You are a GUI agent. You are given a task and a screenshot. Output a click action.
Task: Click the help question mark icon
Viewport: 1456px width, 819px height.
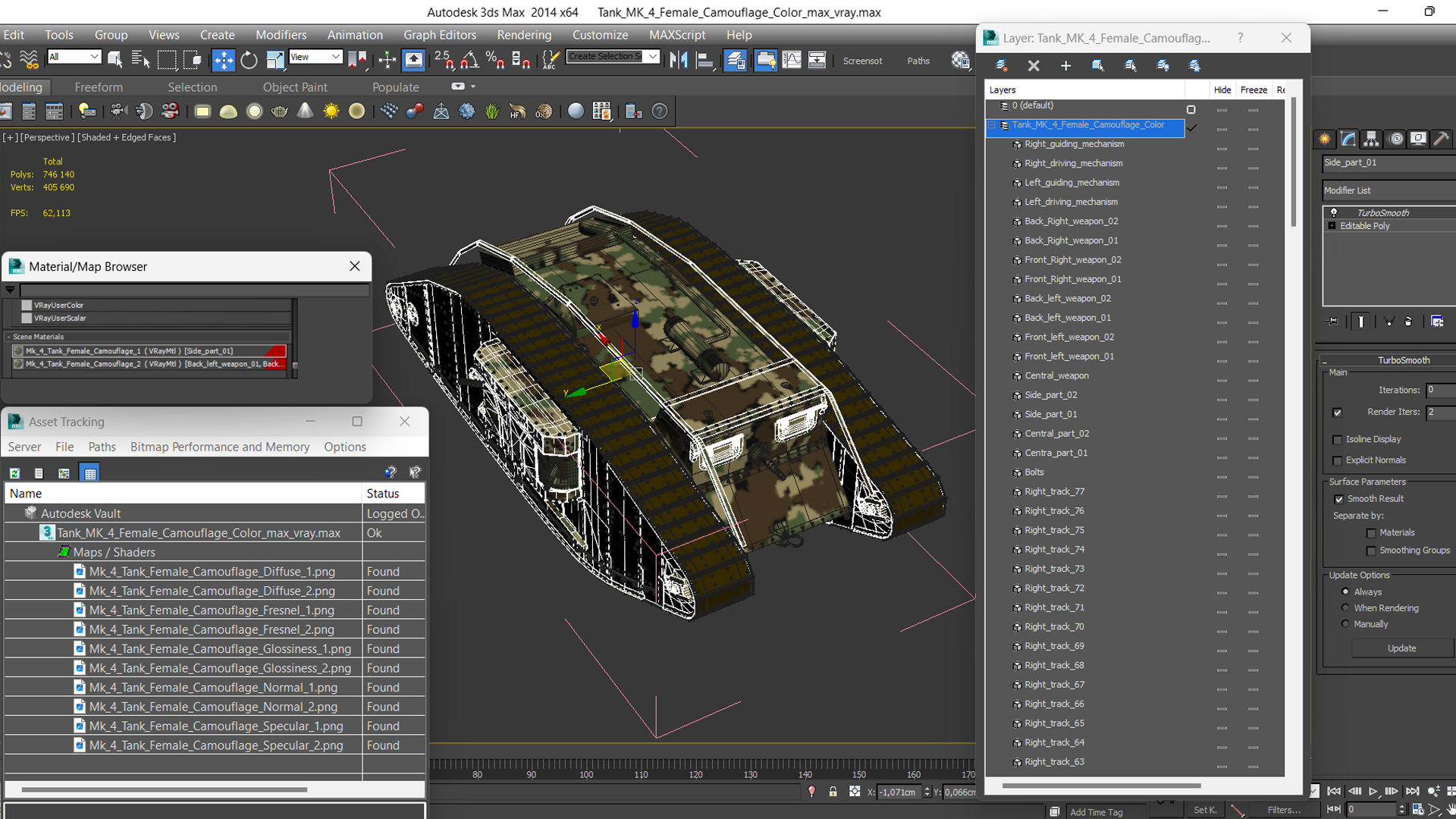(x=660, y=111)
